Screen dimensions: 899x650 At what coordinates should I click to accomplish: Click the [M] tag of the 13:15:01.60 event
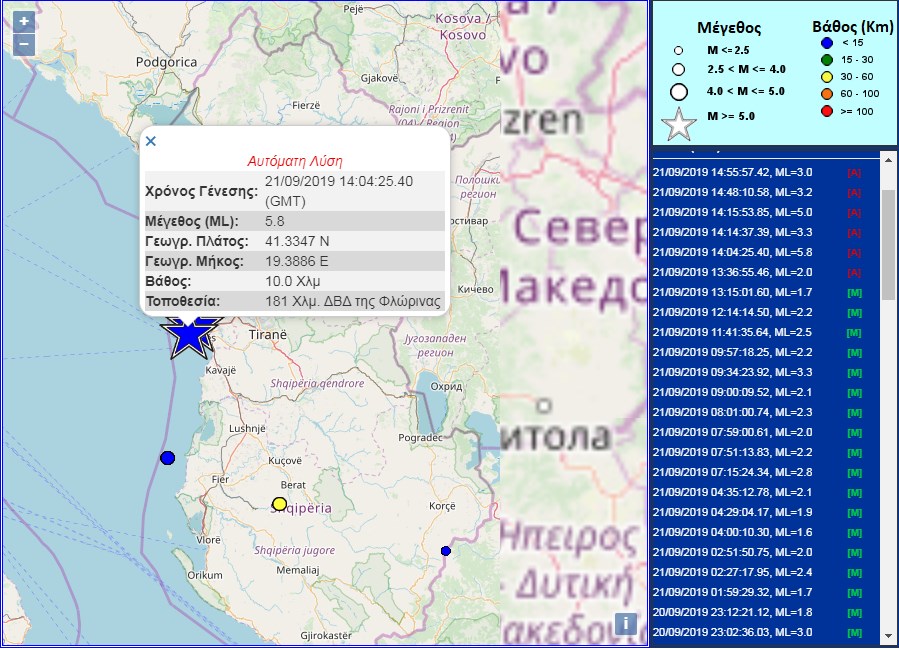tap(854, 293)
